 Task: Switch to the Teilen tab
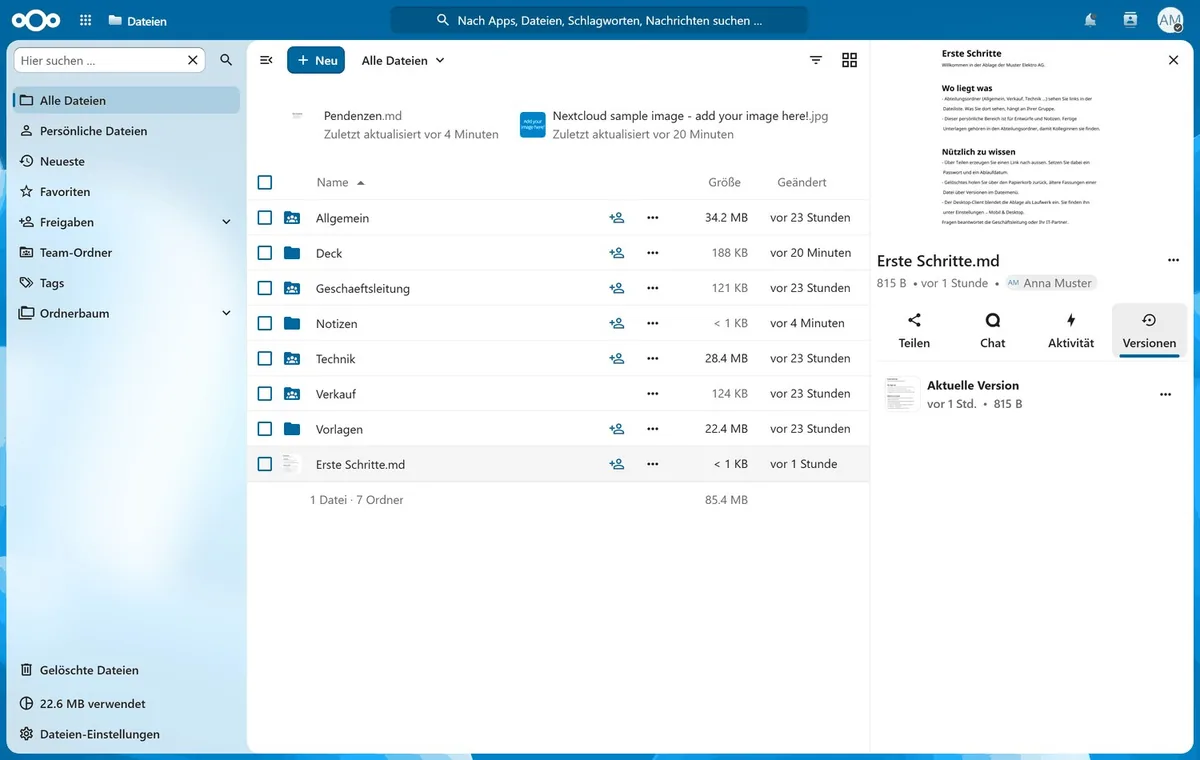pos(914,330)
